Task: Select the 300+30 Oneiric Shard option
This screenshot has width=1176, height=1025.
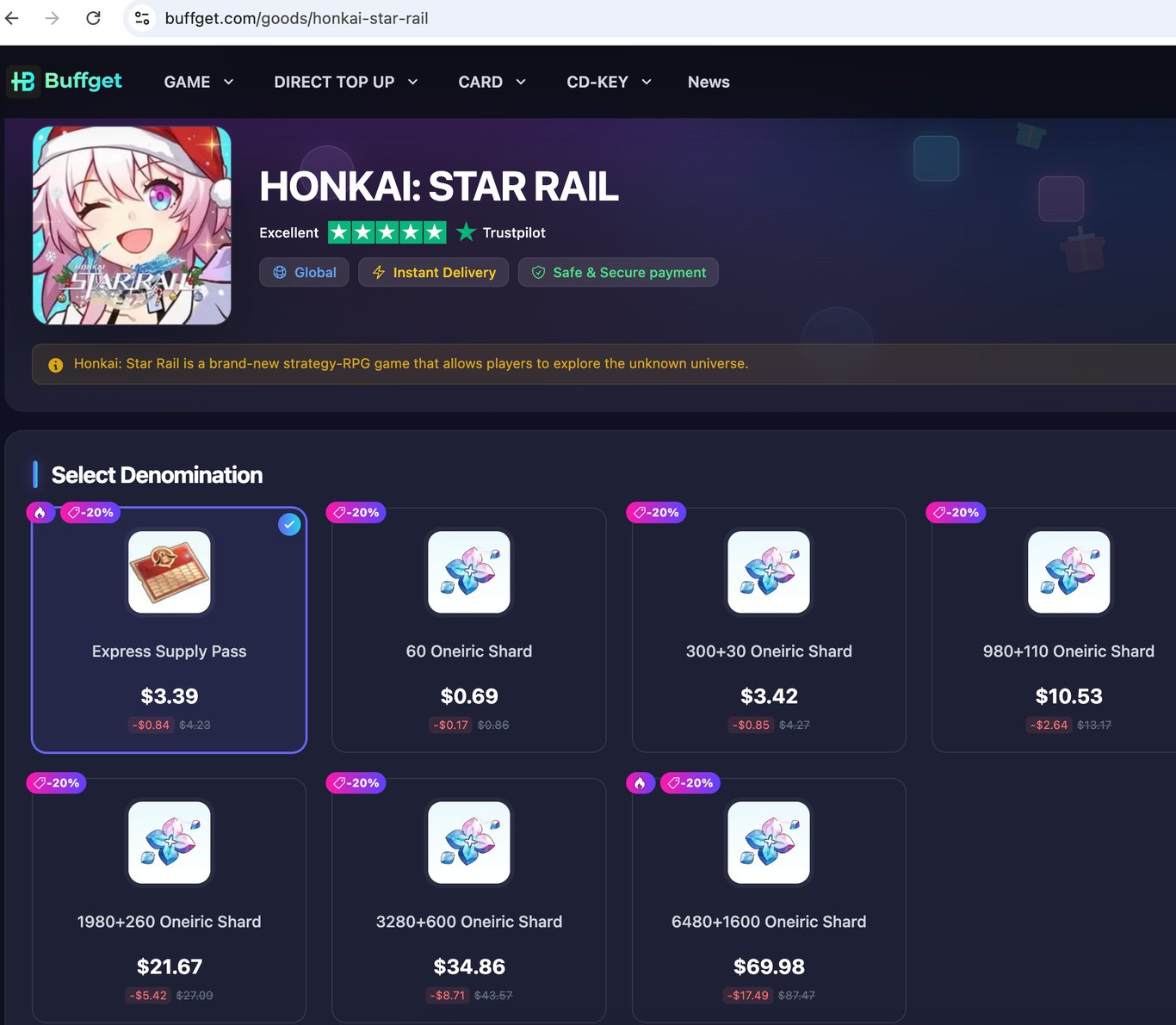Action: [769, 630]
